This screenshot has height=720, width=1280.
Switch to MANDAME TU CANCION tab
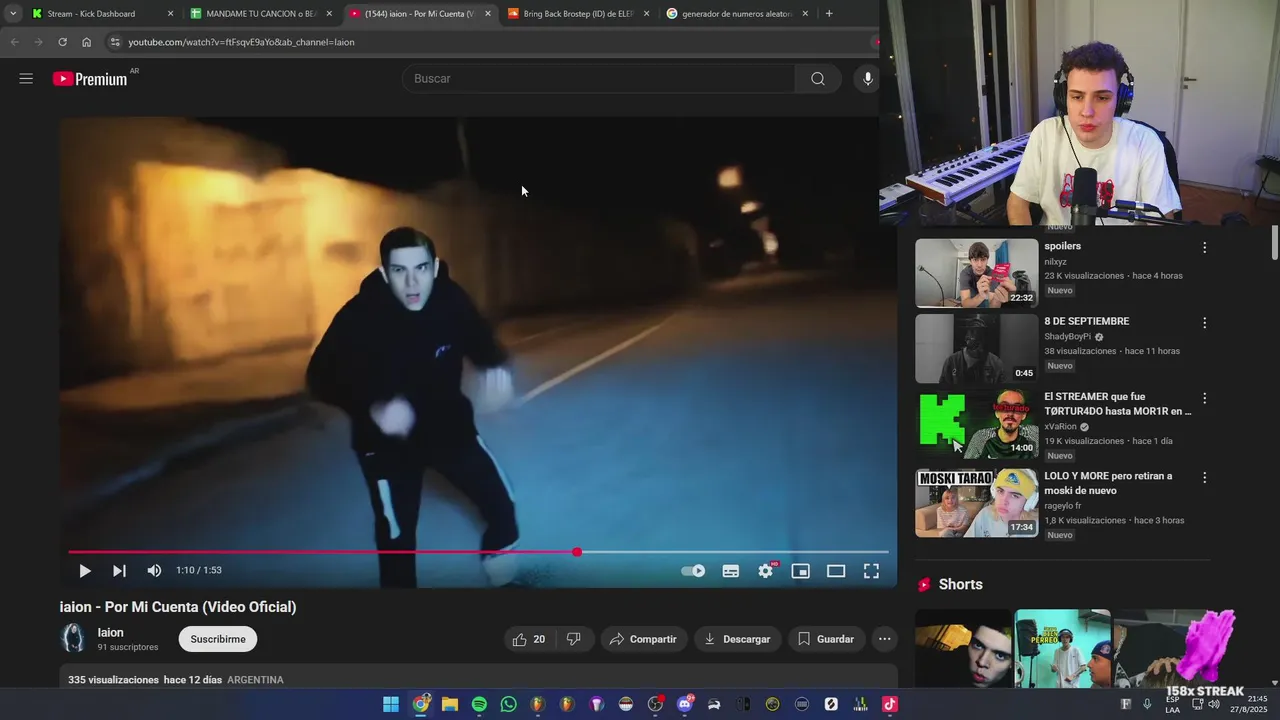(260, 14)
